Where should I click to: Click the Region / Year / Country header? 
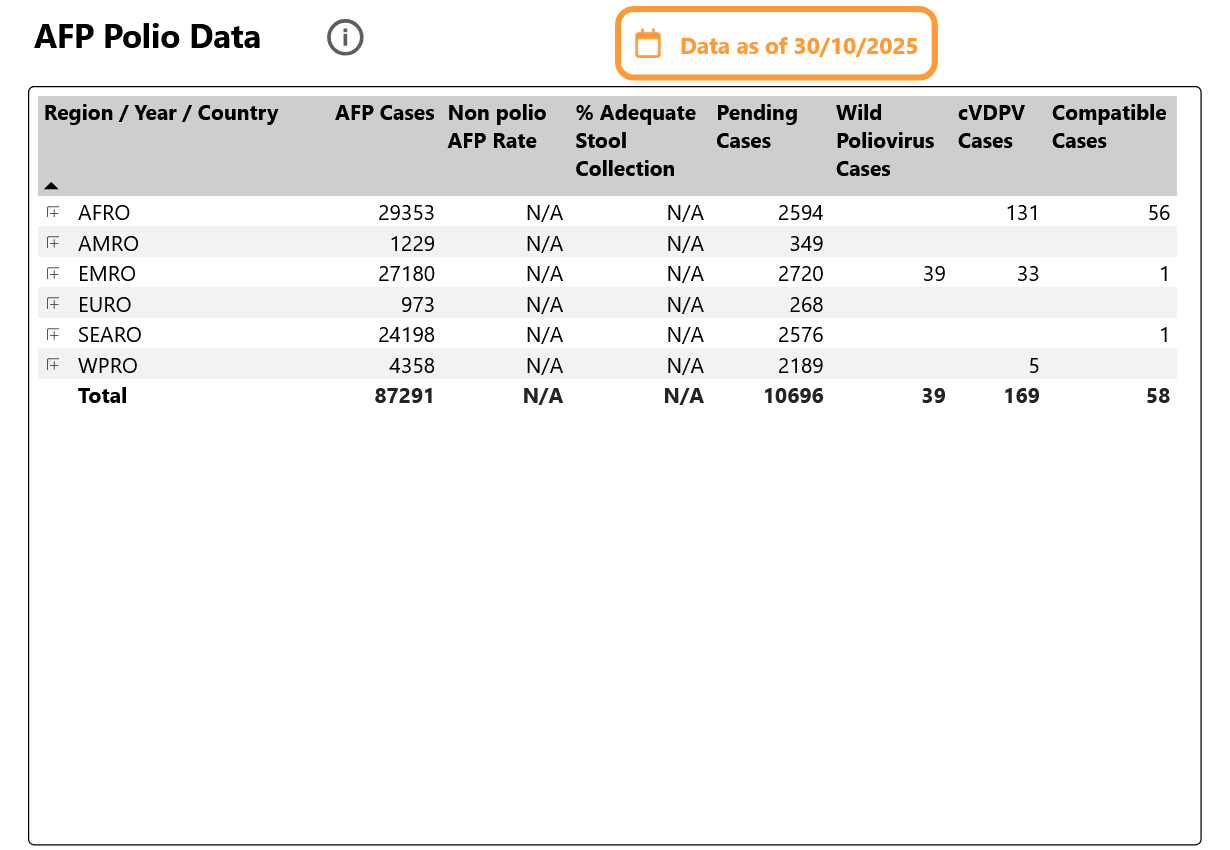click(161, 113)
